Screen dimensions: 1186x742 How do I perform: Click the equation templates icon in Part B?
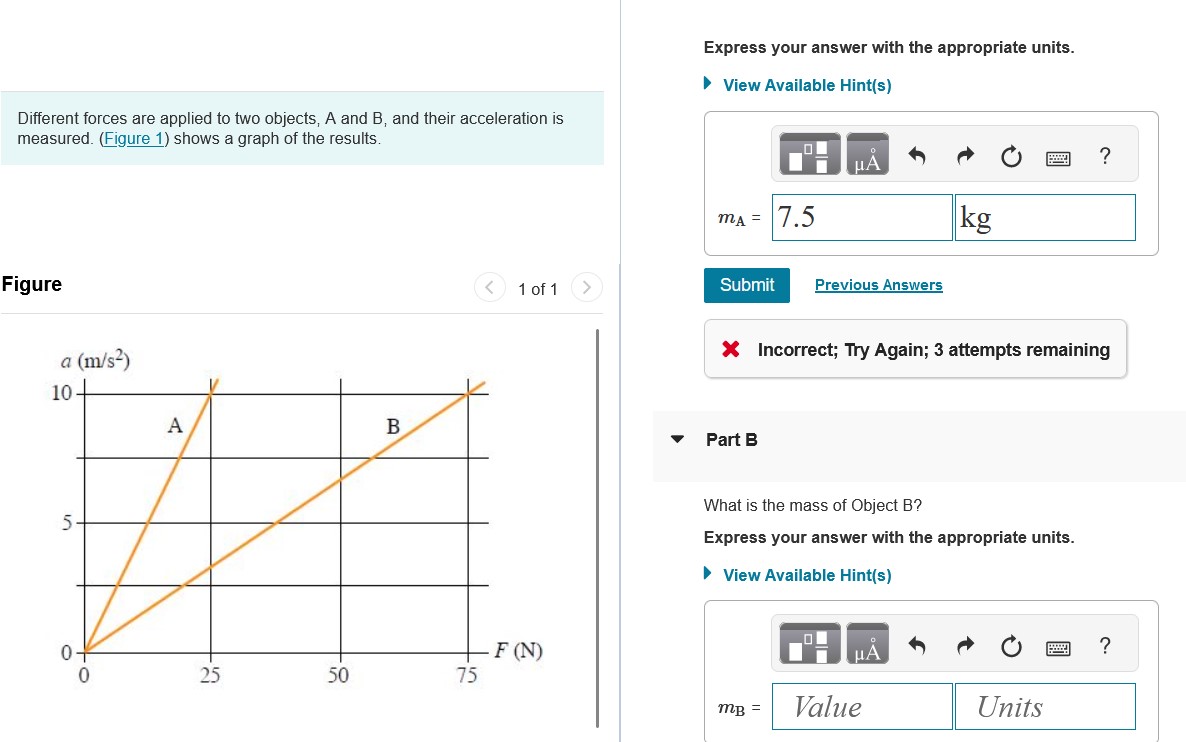(x=810, y=644)
